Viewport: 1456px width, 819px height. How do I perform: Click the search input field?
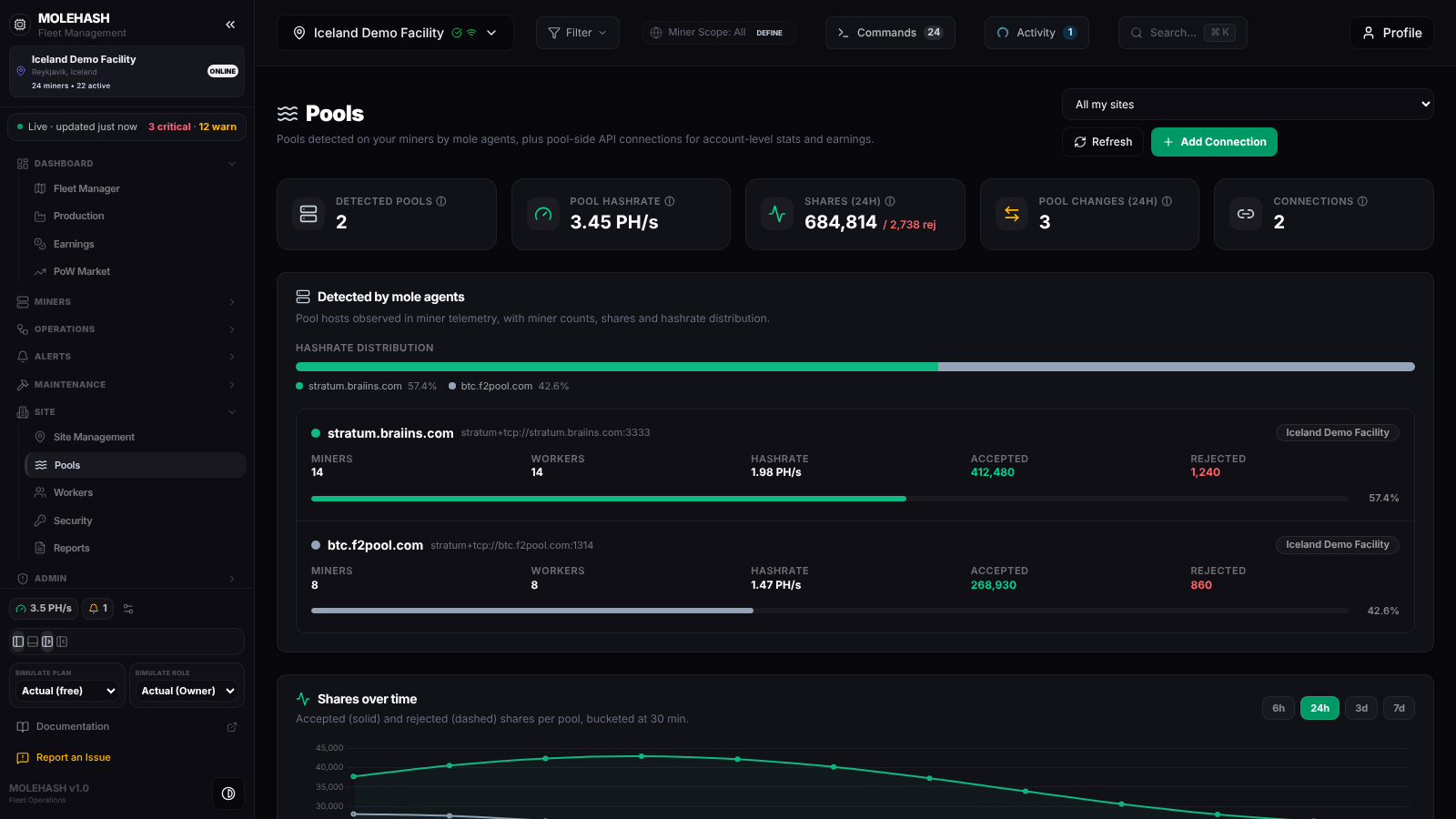[1182, 33]
